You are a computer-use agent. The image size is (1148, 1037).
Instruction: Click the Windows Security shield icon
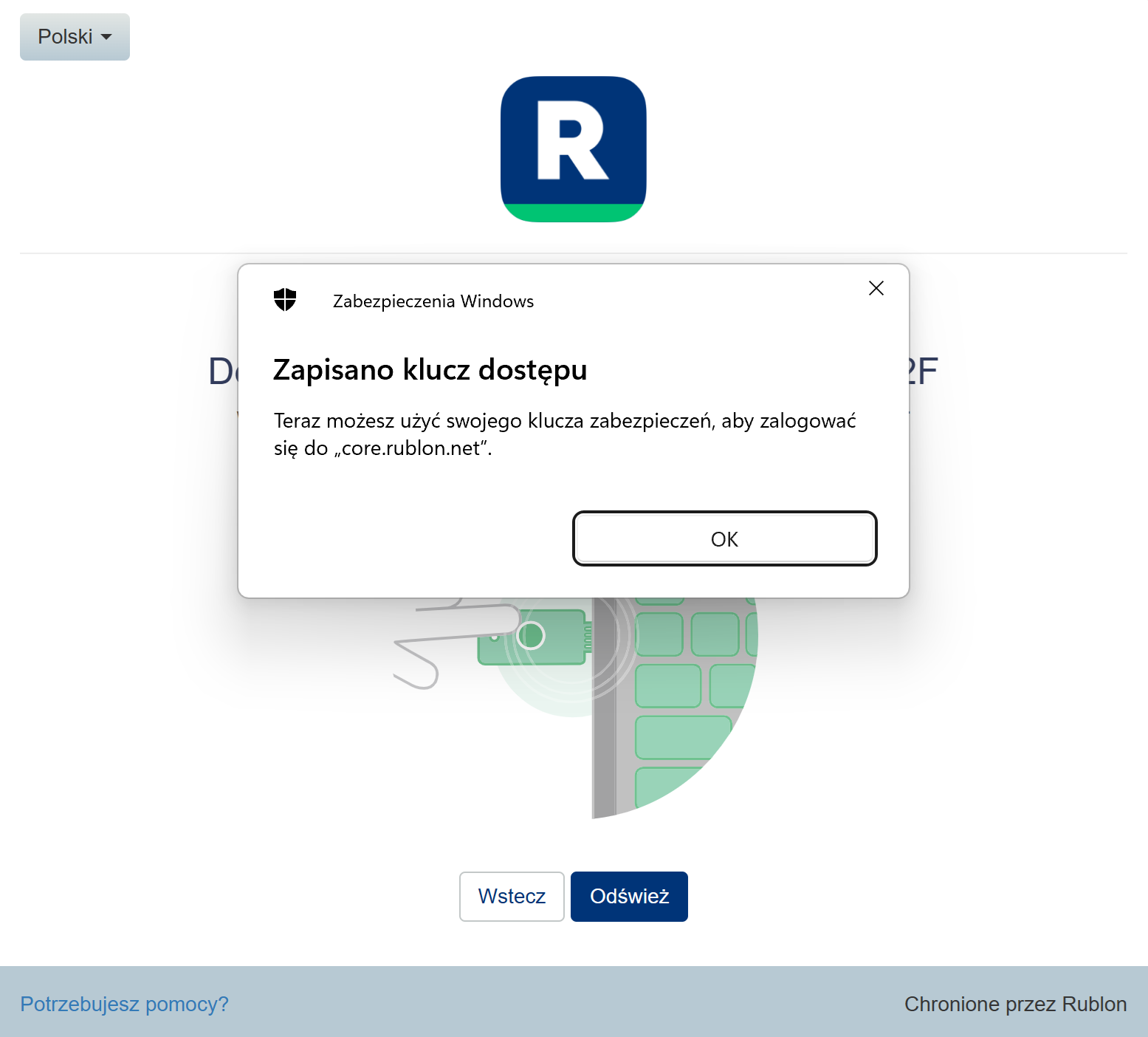tap(285, 300)
